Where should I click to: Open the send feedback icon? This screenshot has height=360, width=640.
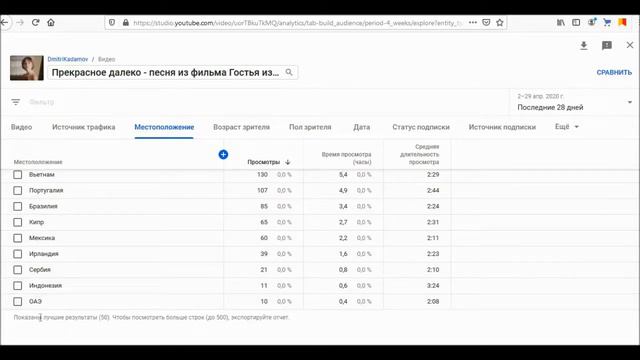point(607,45)
